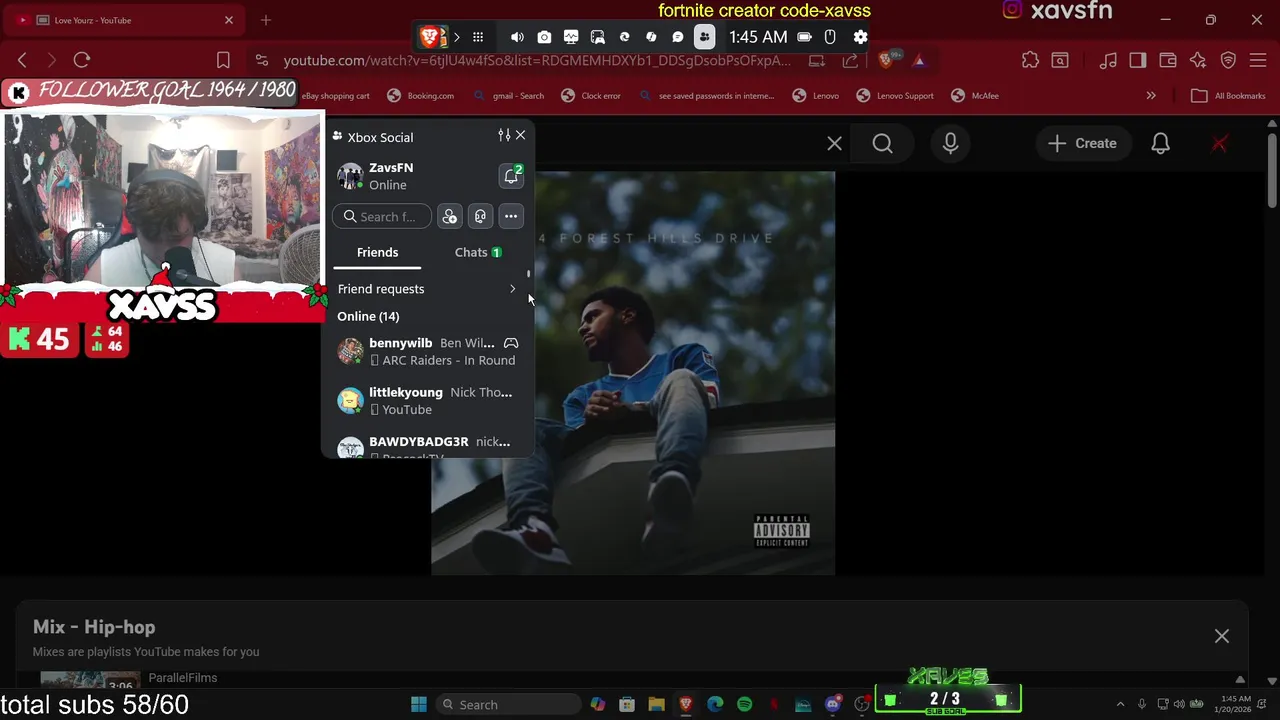The height and width of the screenshot is (720, 1280).
Task: Close the Mix - Hip-hop playlist panel
Action: tap(1222, 636)
